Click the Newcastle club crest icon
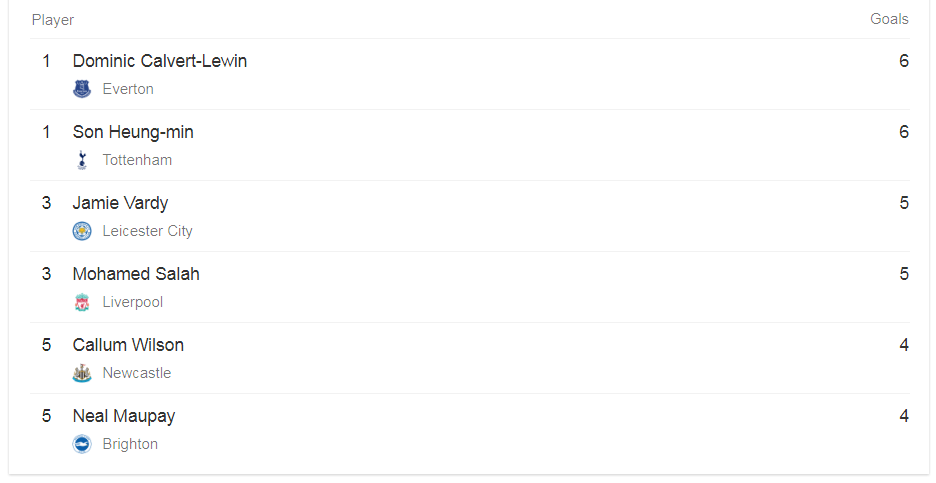Screen dimensions: 936x483 pyautogui.click(x=82, y=373)
